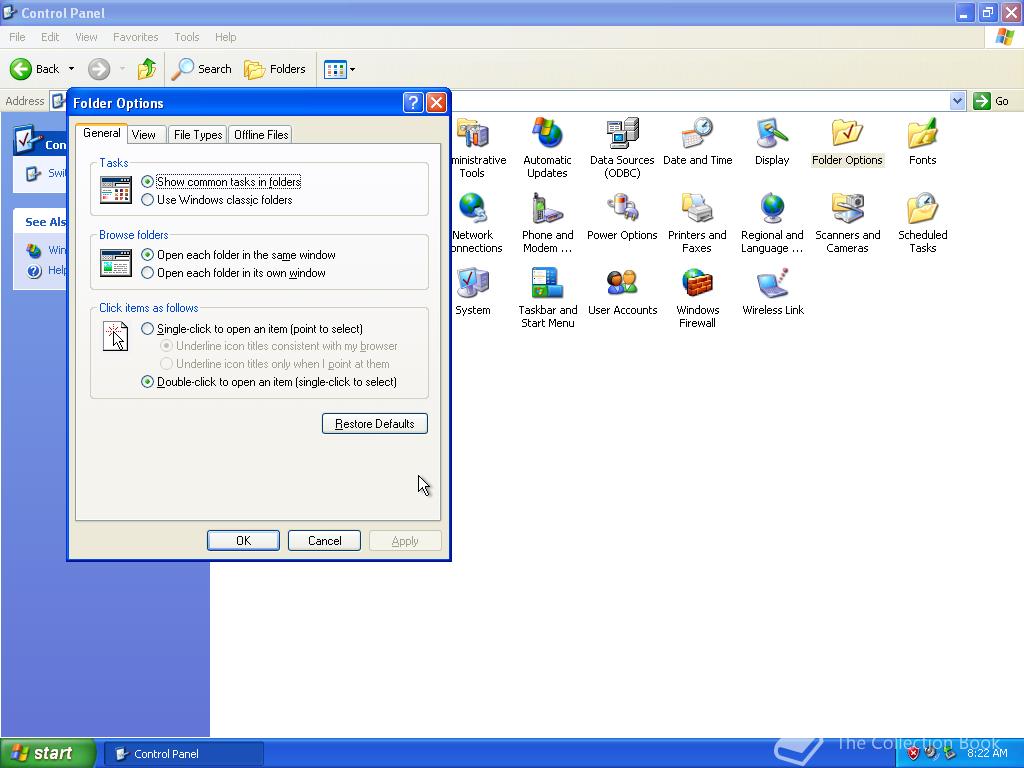1024x768 pixels.
Task: Open the Address bar dropdown arrow
Action: pyautogui.click(x=957, y=101)
